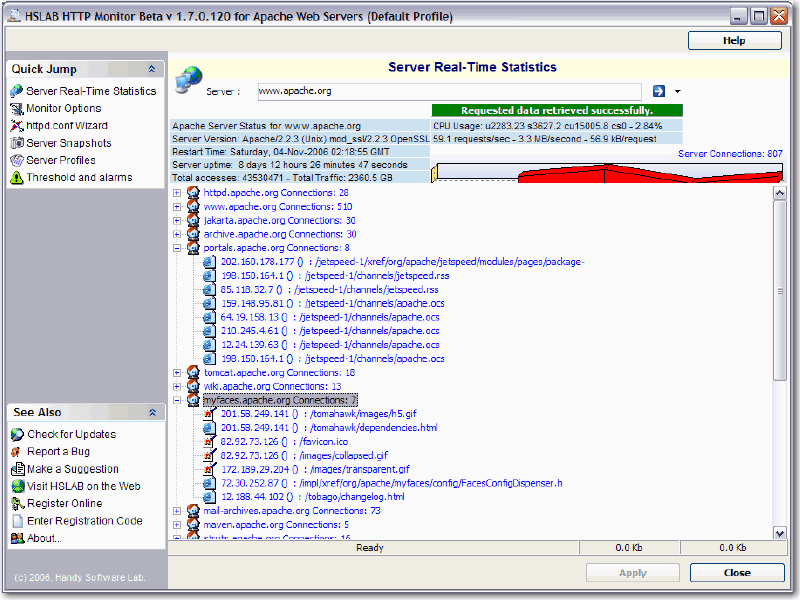Click Visit HSLAB on the Web icon

pos(18,486)
